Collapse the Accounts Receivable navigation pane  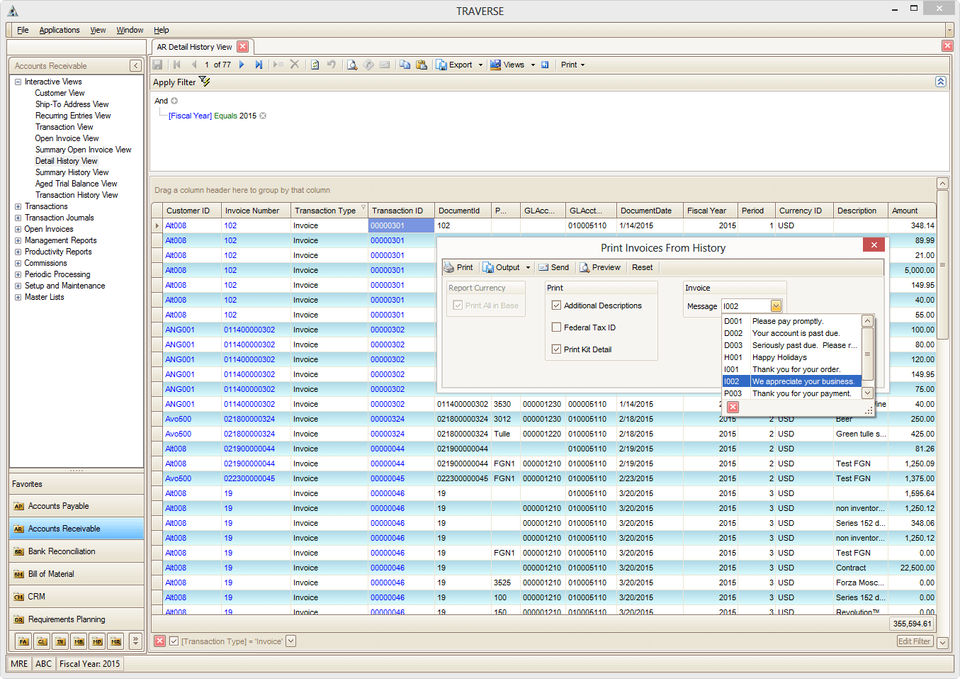(135, 66)
